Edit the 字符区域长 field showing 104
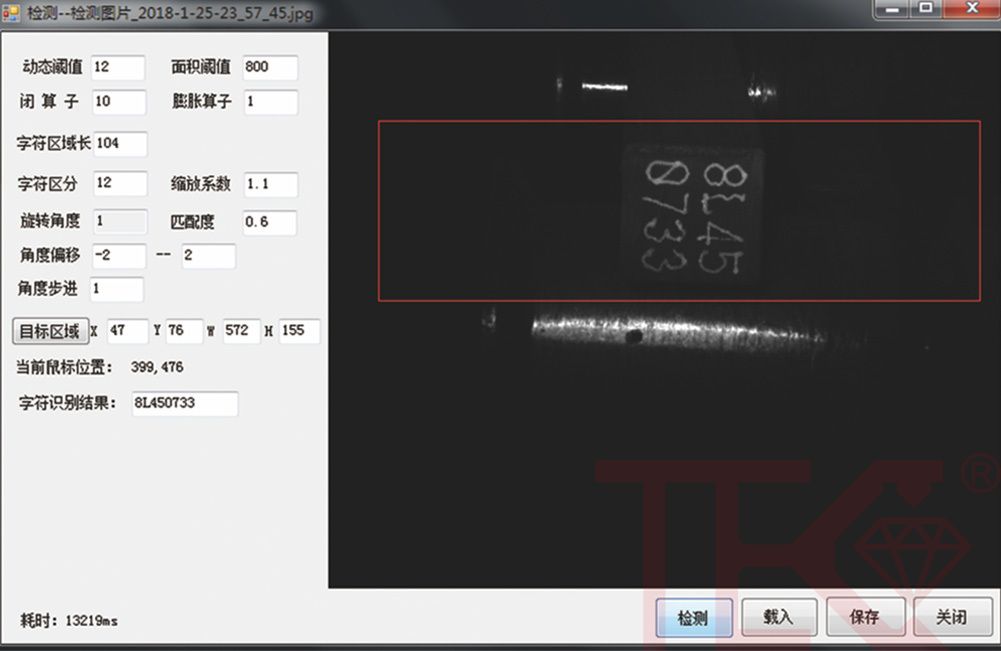 point(120,143)
